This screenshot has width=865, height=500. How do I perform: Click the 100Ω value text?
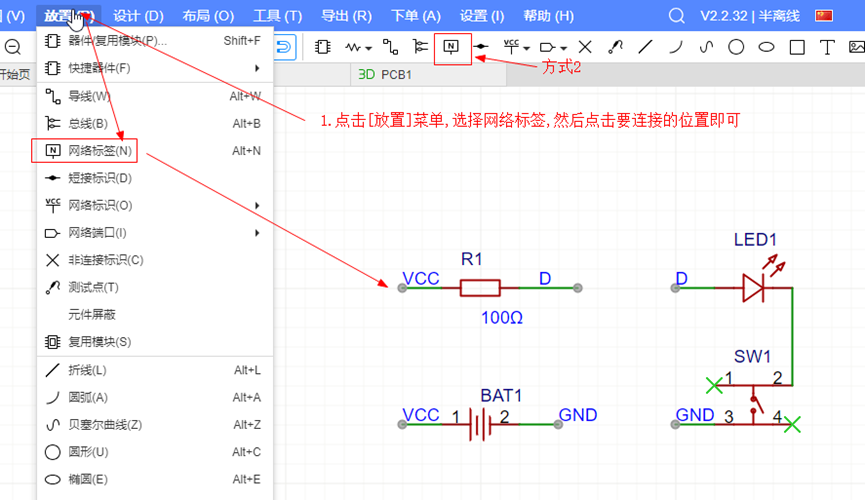501,318
